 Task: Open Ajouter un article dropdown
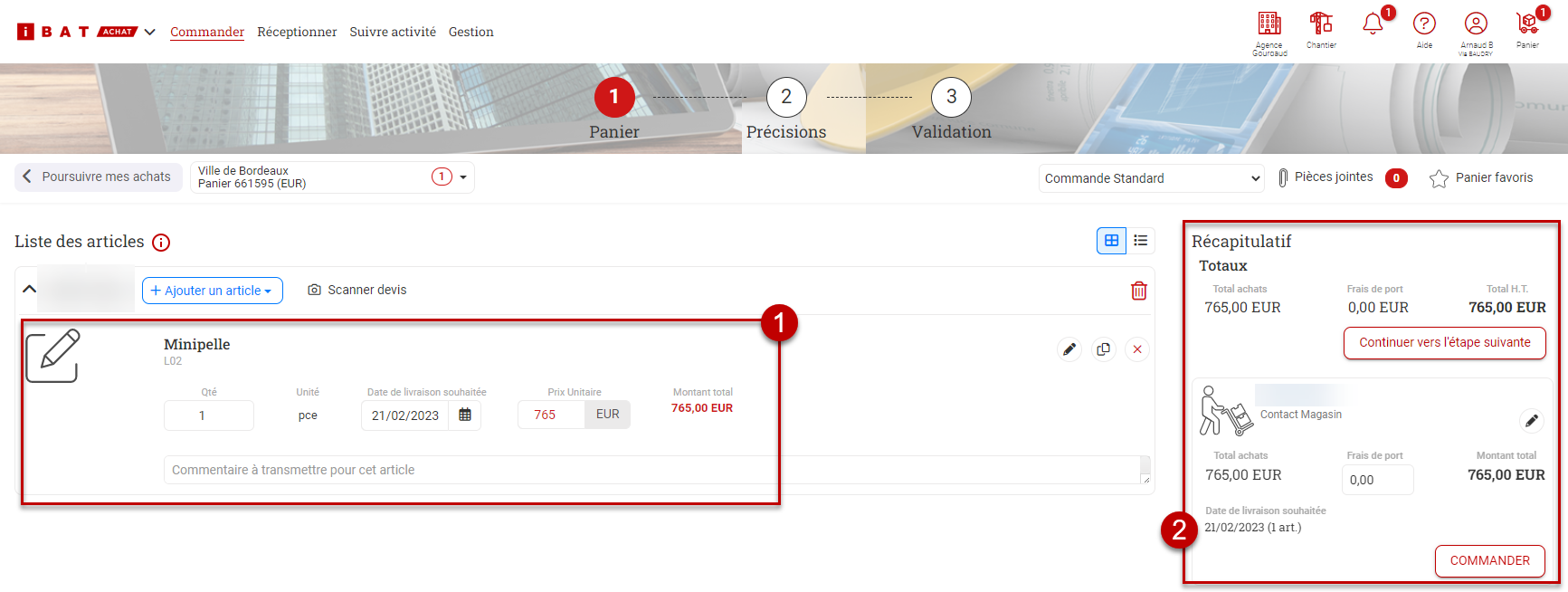pos(212,291)
